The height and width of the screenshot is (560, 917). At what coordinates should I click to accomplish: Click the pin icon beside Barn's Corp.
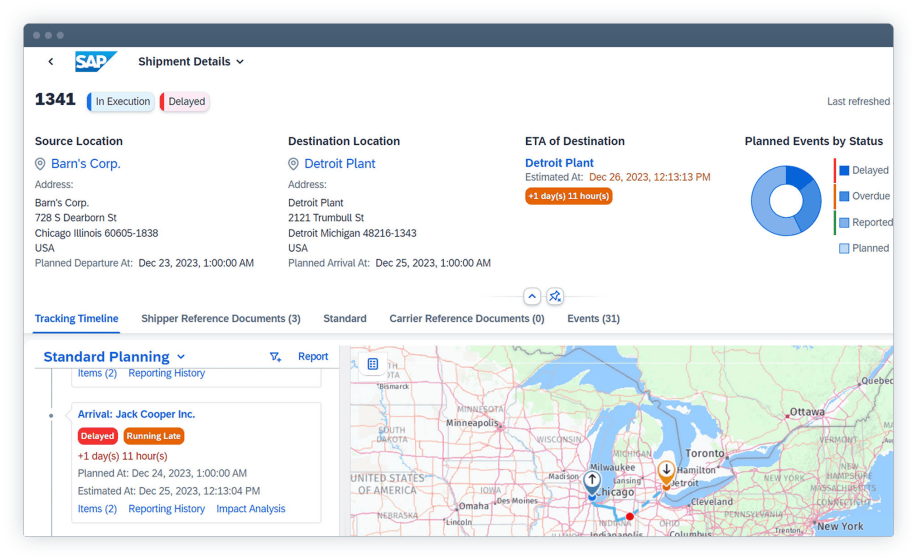click(40, 164)
